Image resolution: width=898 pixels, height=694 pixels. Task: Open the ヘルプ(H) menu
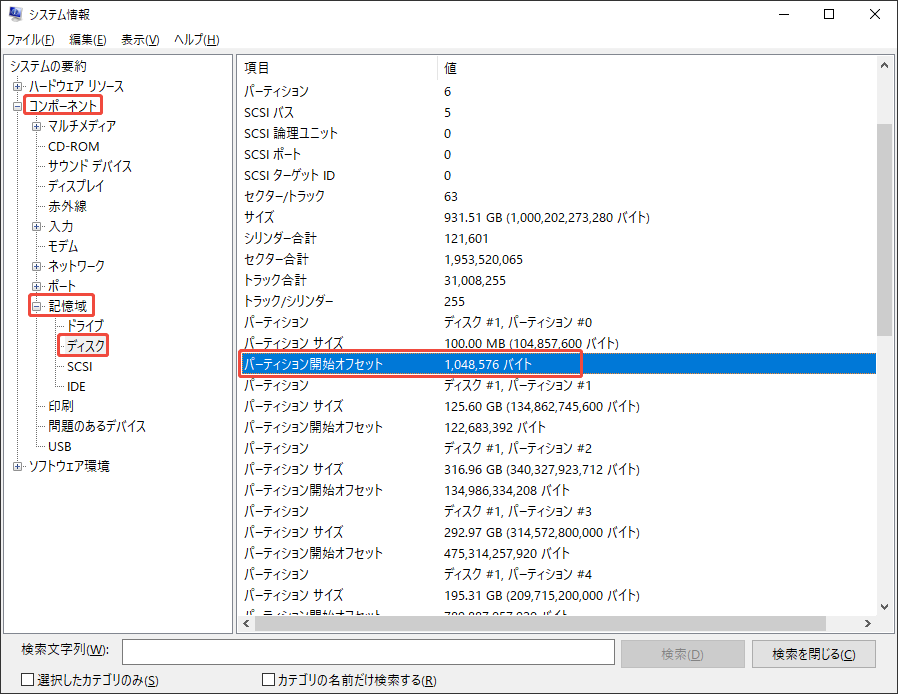click(196, 40)
